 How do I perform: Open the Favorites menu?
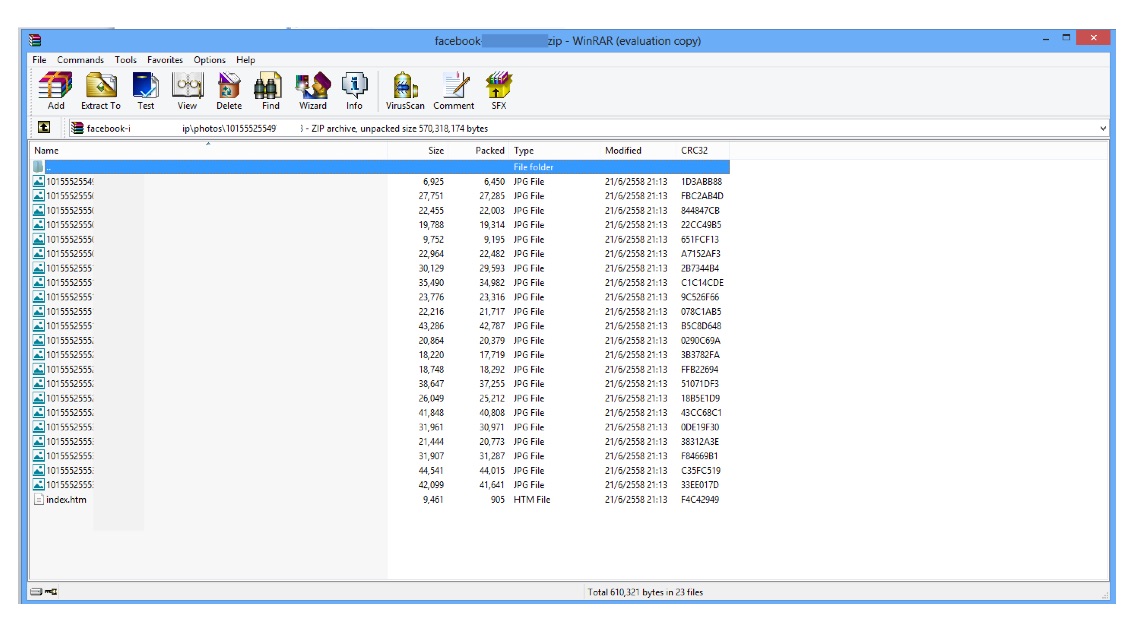pos(165,59)
